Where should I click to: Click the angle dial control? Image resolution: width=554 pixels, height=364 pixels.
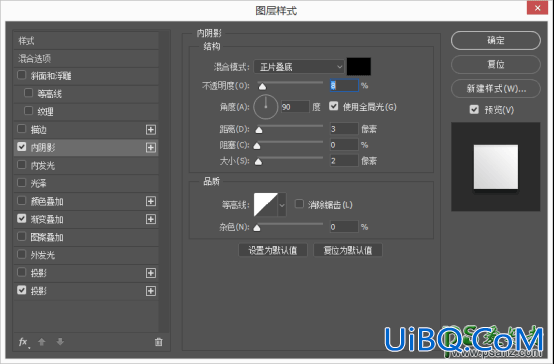point(266,107)
